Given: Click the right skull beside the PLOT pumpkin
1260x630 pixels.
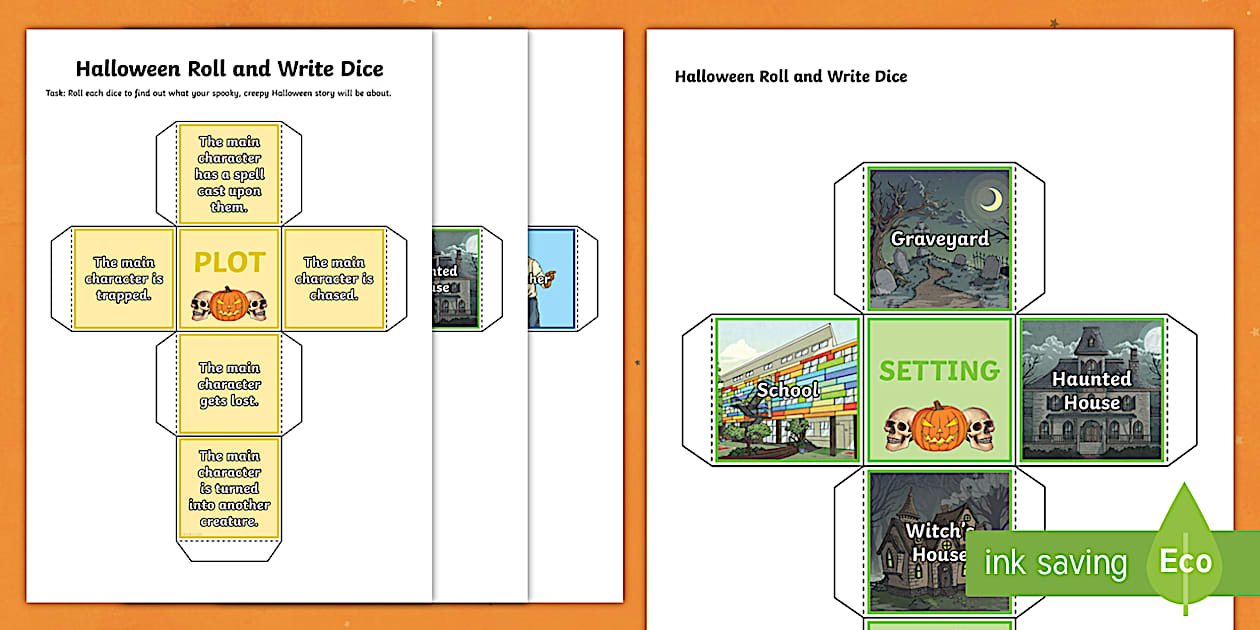Looking at the screenshot, I should click(257, 306).
